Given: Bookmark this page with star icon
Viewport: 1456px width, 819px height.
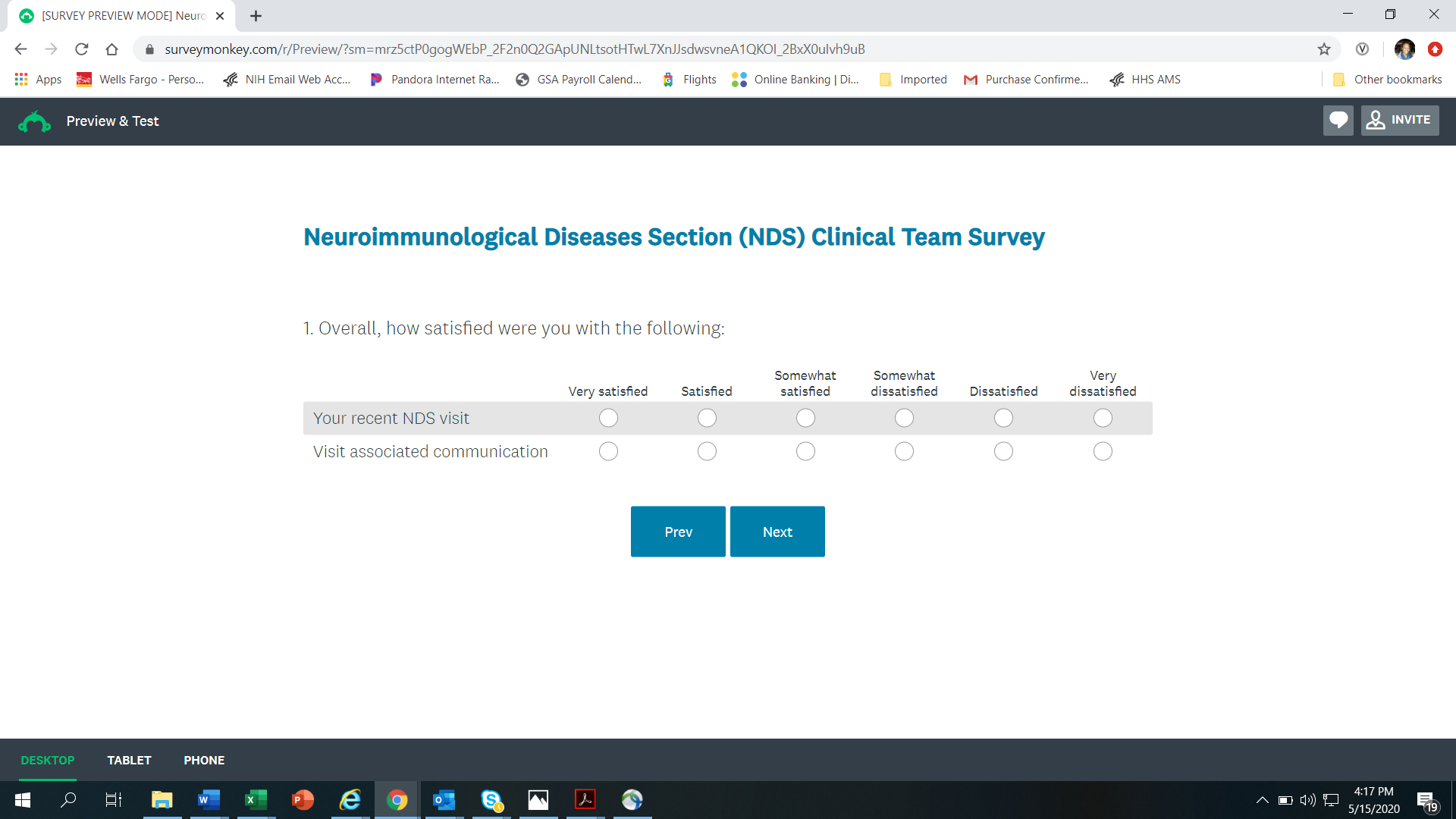Looking at the screenshot, I should [x=1324, y=49].
